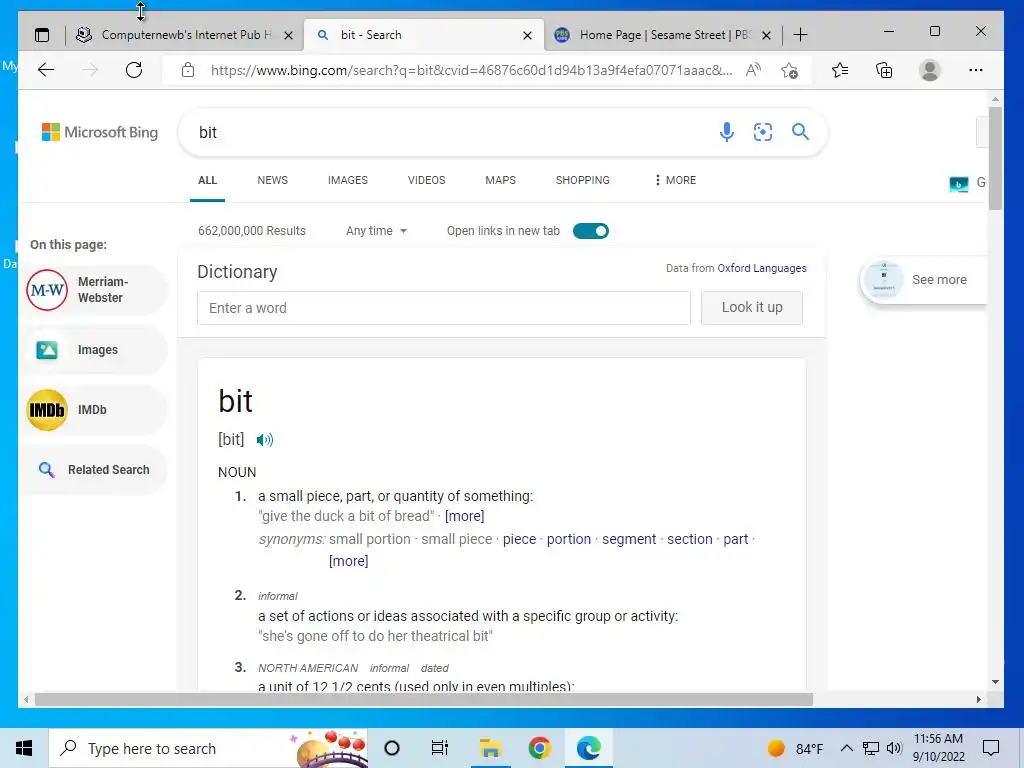Close the bit - Search tab

(527, 35)
